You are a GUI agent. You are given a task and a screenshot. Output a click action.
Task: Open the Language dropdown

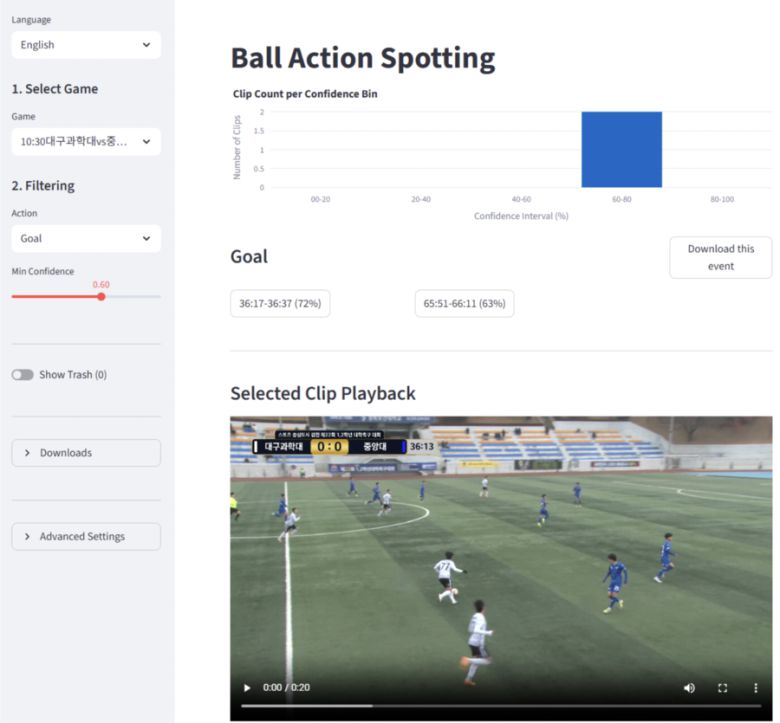[x=85, y=45]
